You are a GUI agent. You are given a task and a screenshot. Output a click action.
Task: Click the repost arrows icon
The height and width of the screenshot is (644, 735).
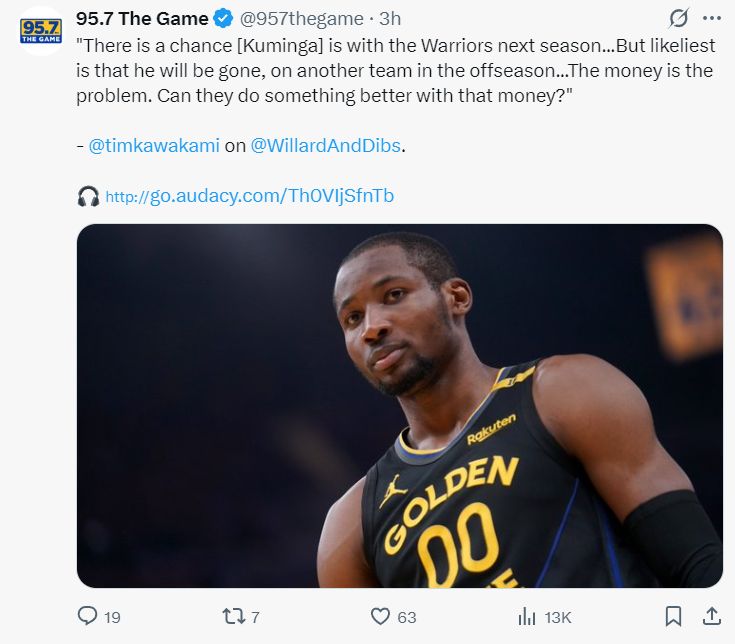click(233, 616)
